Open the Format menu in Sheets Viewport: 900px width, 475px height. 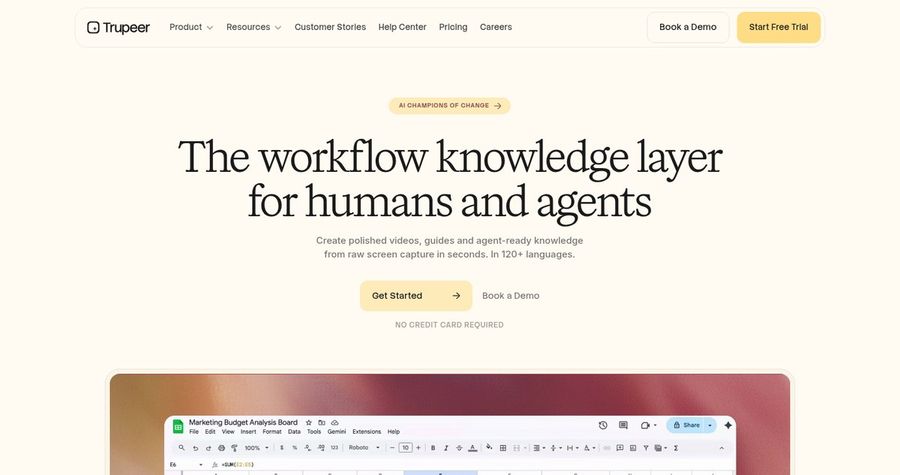click(272, 431)
